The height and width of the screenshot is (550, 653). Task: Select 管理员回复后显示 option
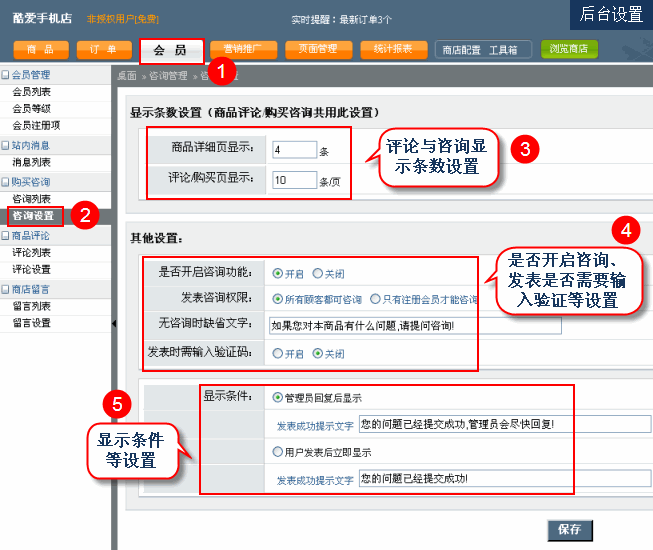277,398
